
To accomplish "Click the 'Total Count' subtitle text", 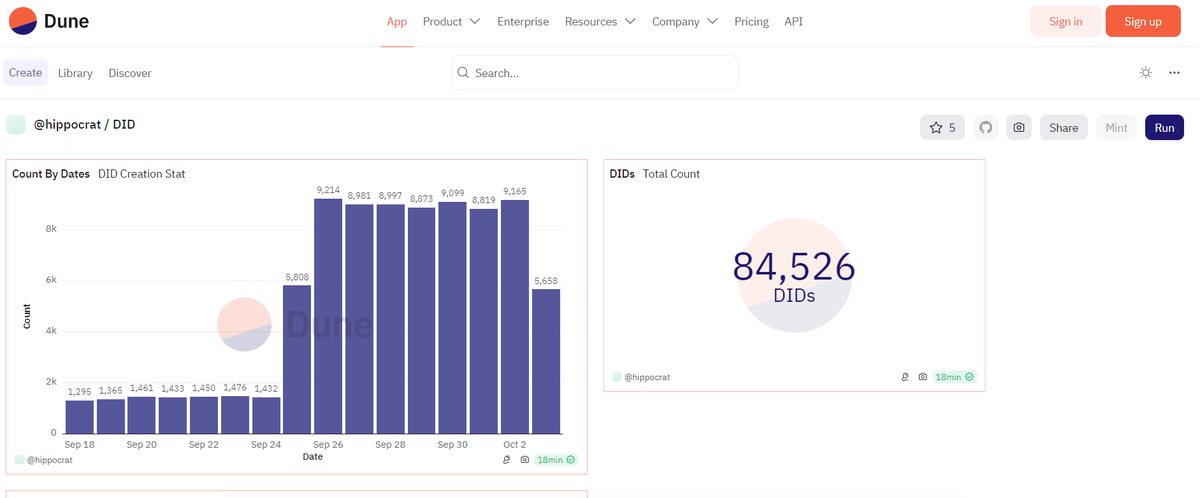I will pos(671,174).
